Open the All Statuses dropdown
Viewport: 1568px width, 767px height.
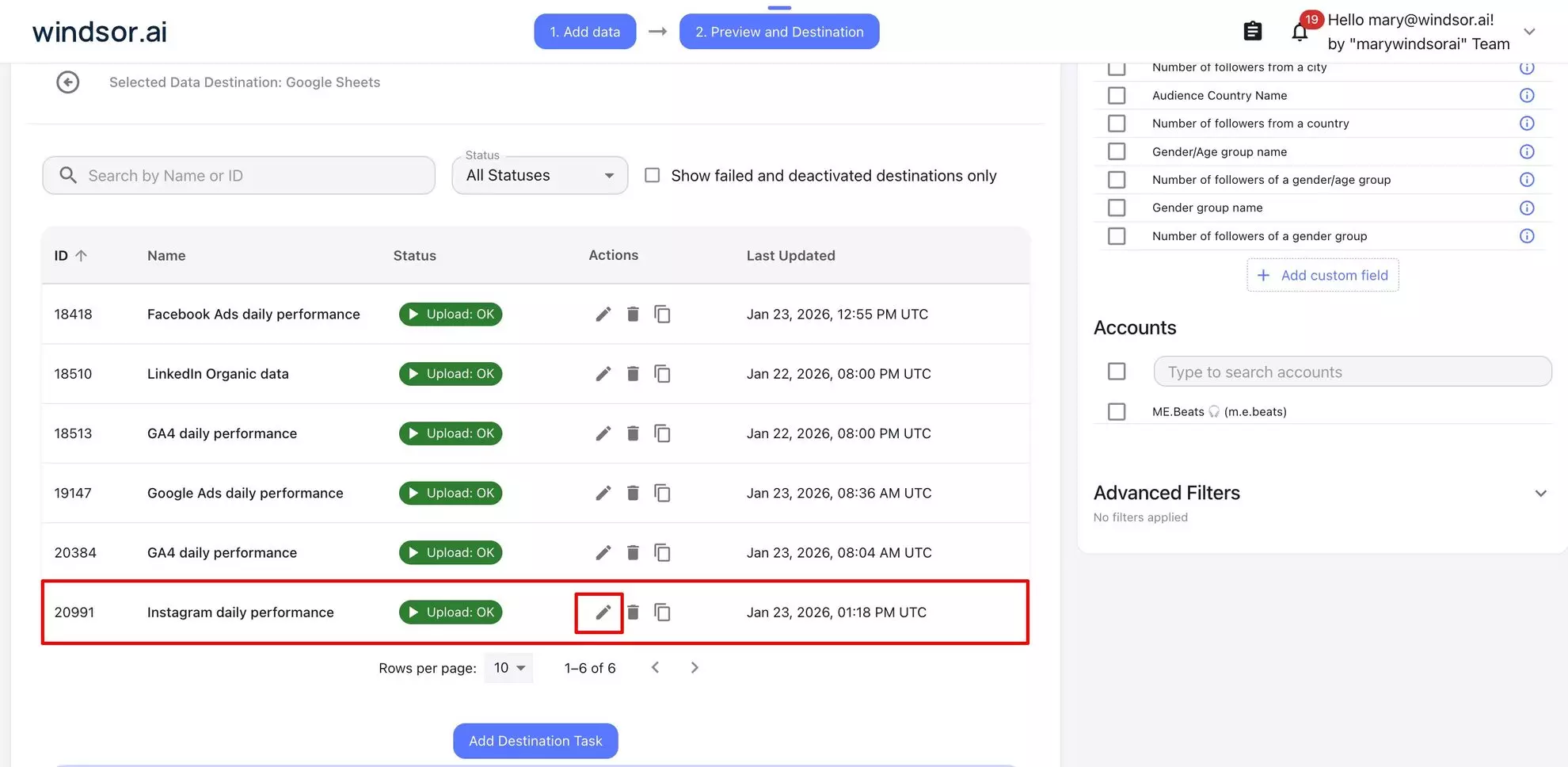(539, 175)
